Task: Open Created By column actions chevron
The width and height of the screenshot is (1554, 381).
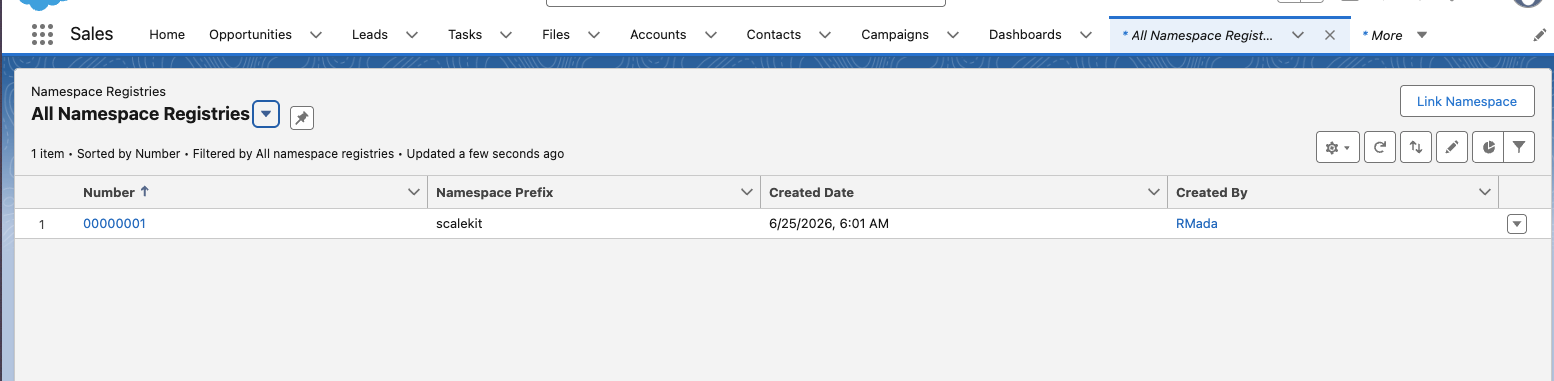Action: point(1485,192)
